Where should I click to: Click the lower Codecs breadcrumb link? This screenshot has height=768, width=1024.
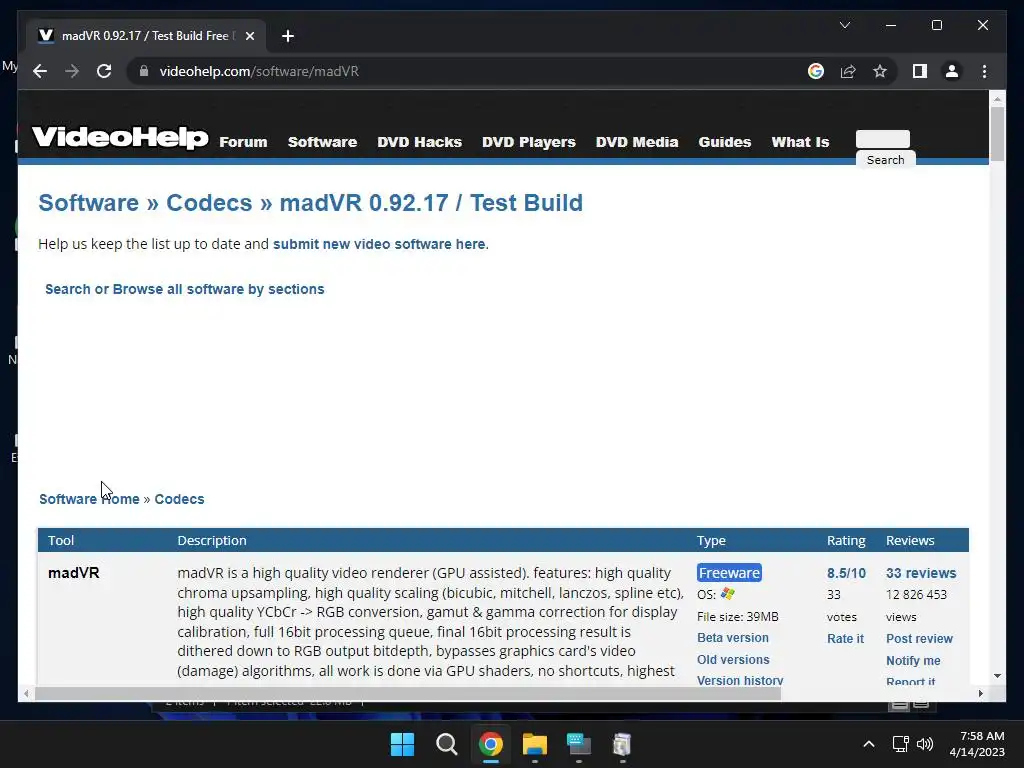[x=180, y=499]
